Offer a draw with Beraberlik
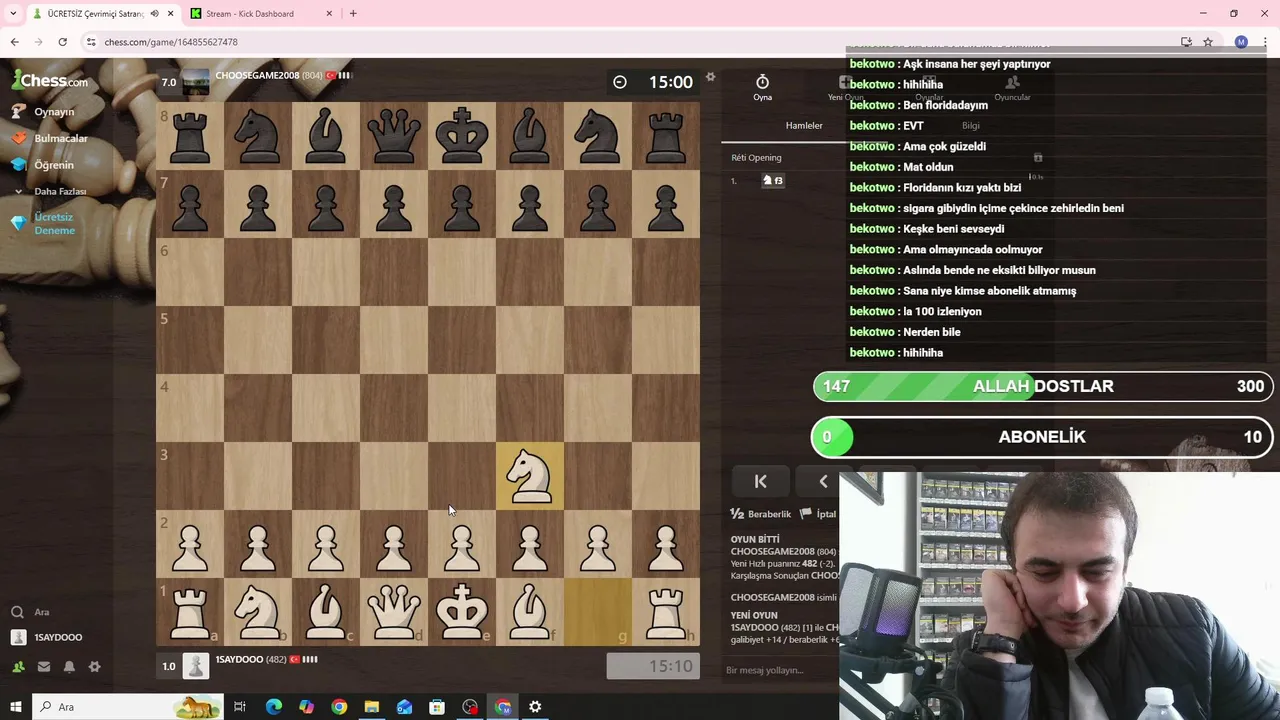Screen dimensions: 1280x720 [761, 514]
